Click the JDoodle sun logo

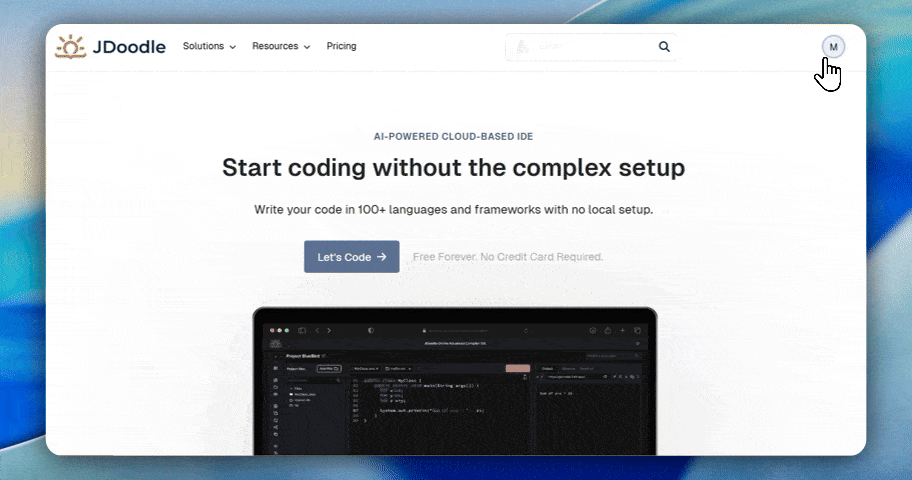point(70,47)
